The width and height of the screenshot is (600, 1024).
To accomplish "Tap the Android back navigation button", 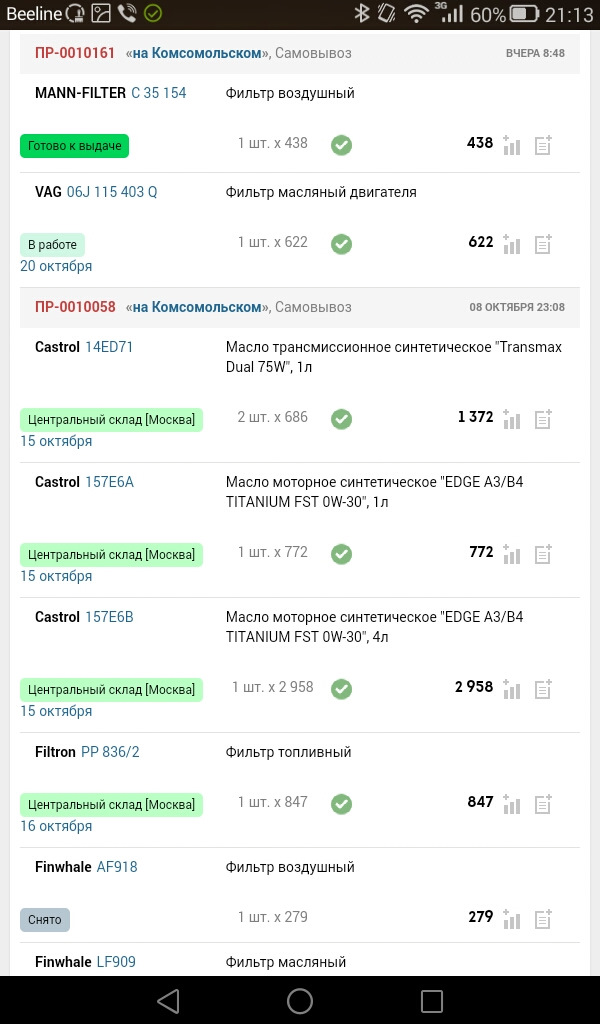I will point(168,1000).
